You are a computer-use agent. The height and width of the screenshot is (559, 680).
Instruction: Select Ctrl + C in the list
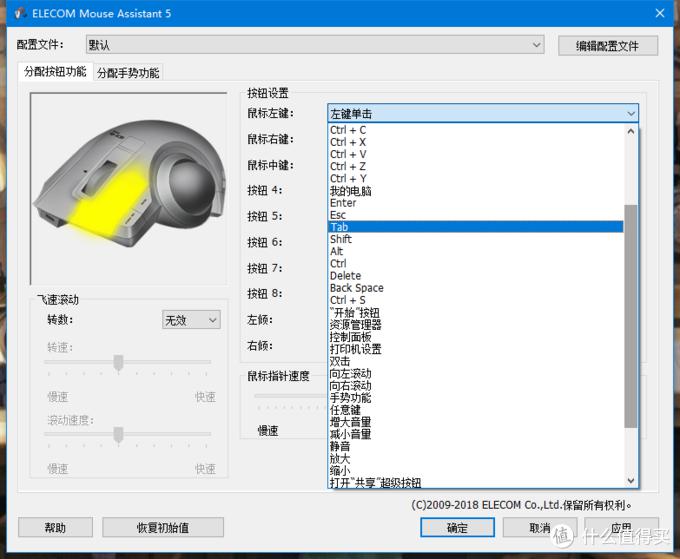tap(476, 130)
